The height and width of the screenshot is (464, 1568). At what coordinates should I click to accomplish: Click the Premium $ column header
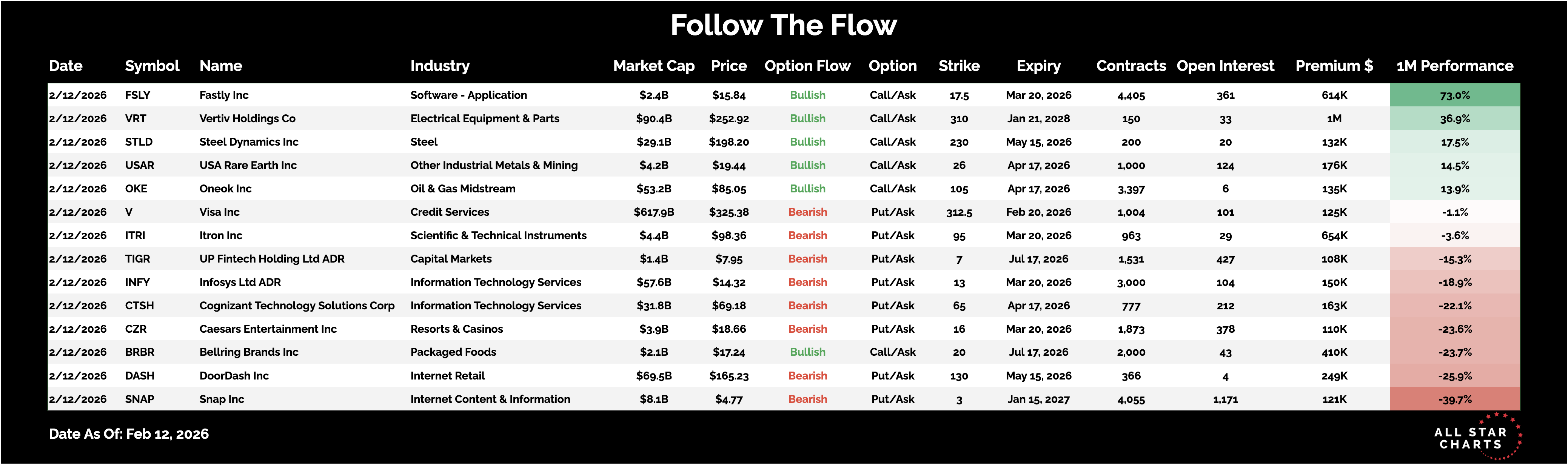pyautogui.click(x=1334, y=66)
